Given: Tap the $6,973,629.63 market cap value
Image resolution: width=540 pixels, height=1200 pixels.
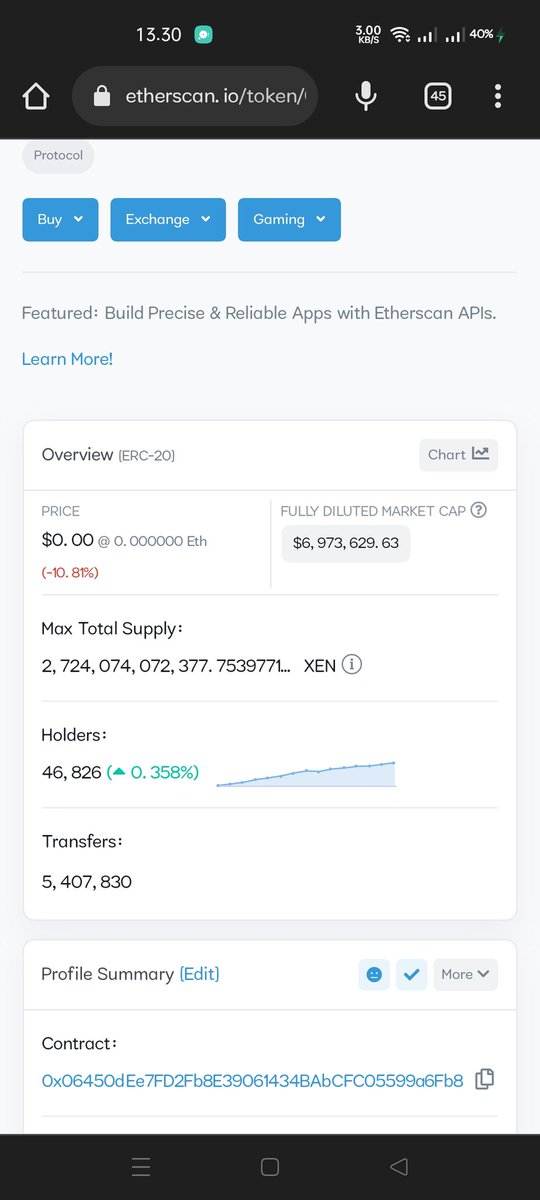Looking at the screenshot, I should click(x=345, y=543).
